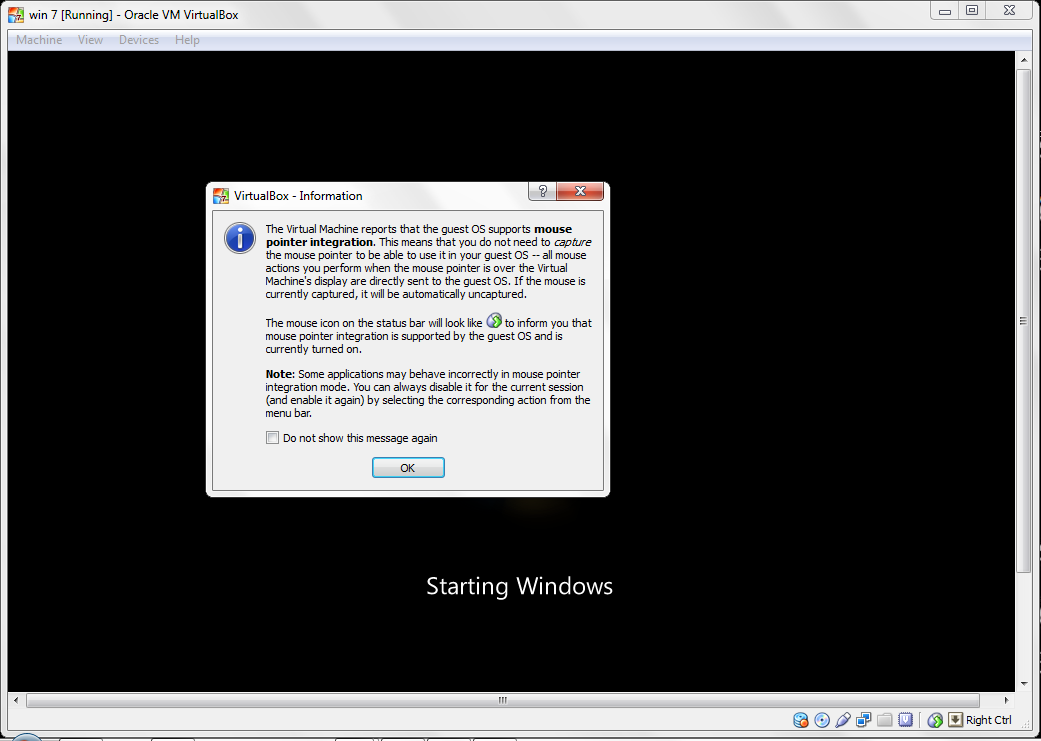Open the shared folders status icon
The width and height of the screenshot is (1041, 741).
(884, 720)
